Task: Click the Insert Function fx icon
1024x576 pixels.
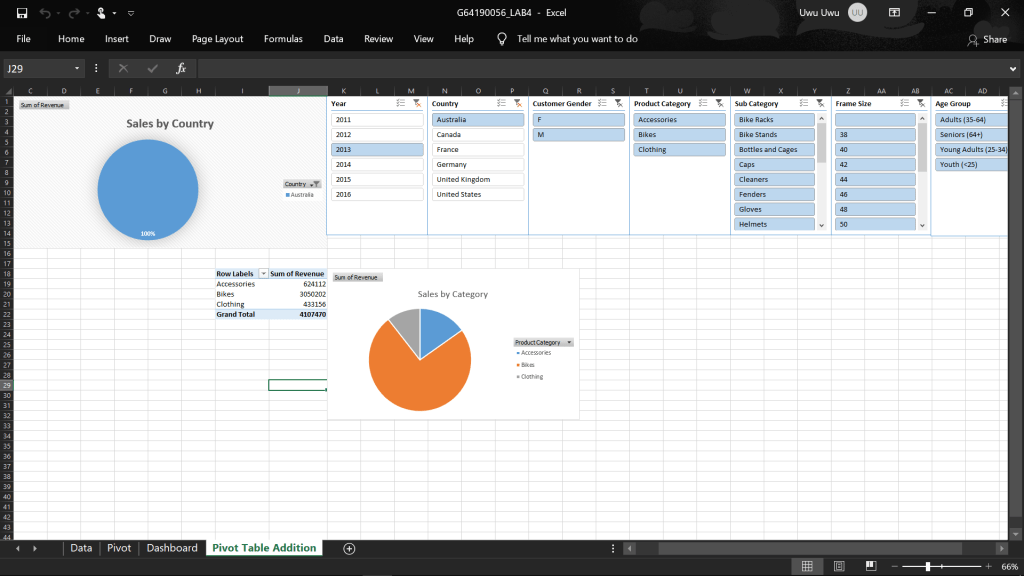Action: point(181,69)
